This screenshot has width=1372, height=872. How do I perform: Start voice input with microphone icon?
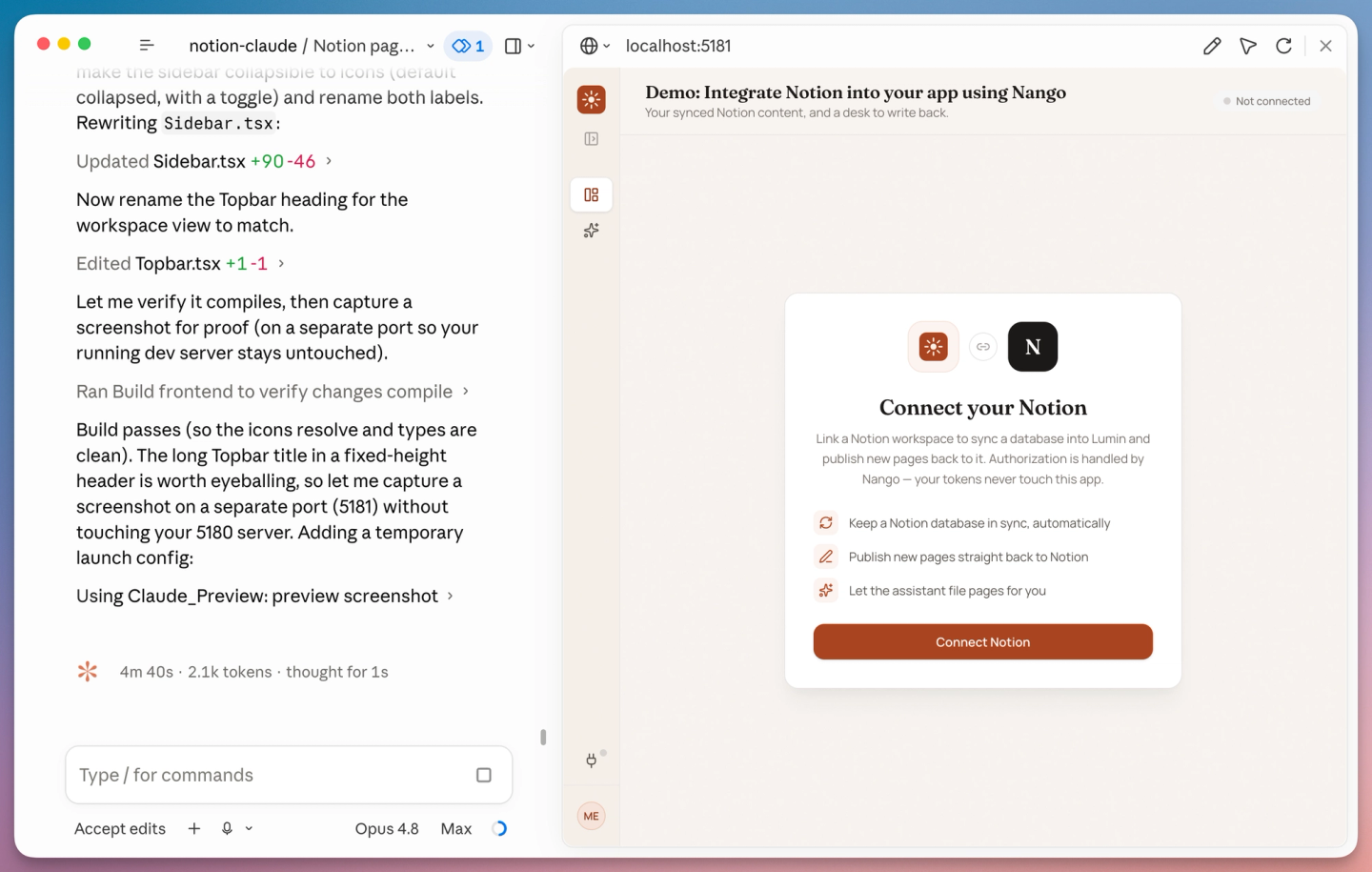point(227,829)
